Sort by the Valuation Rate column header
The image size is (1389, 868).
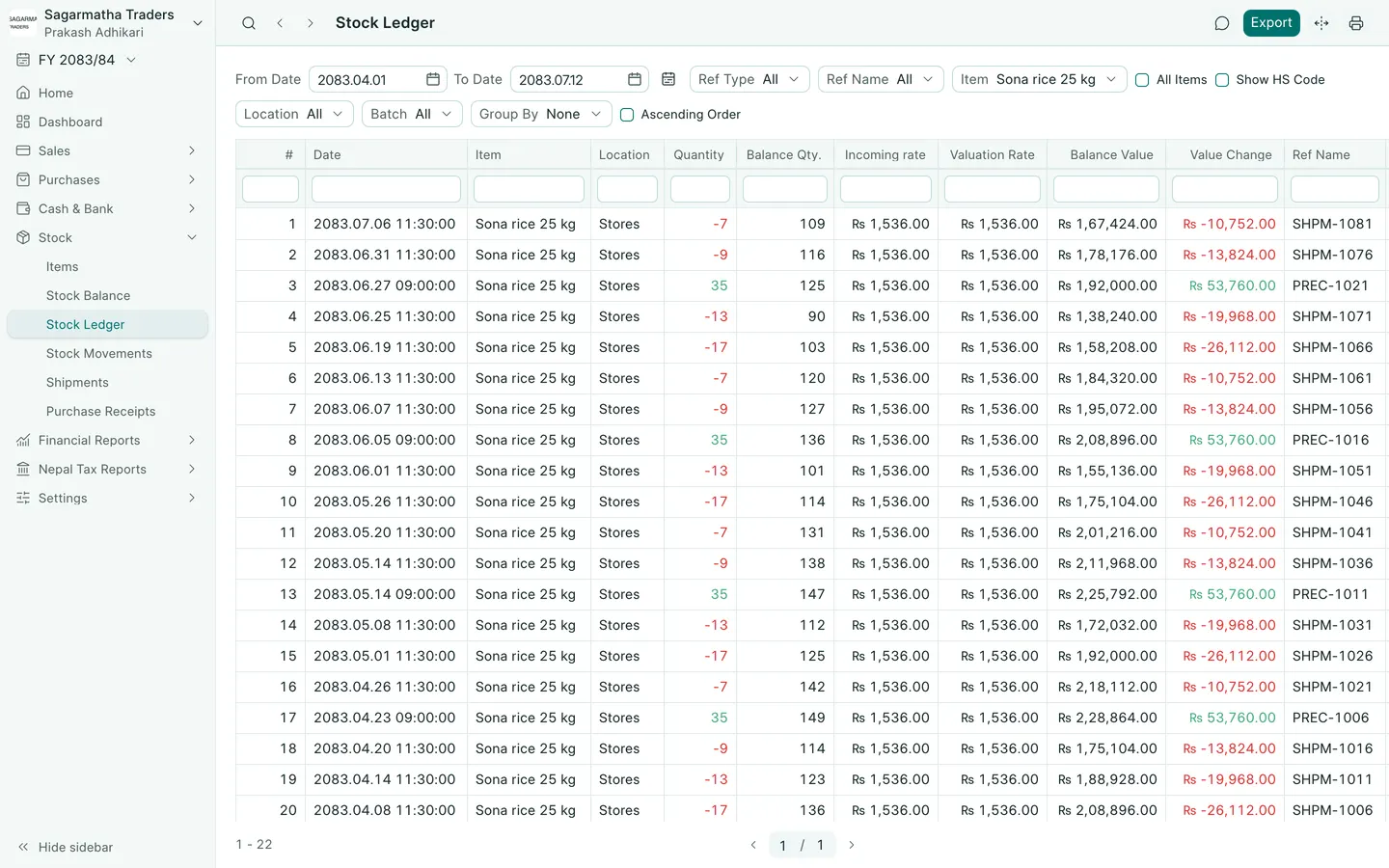992,154
